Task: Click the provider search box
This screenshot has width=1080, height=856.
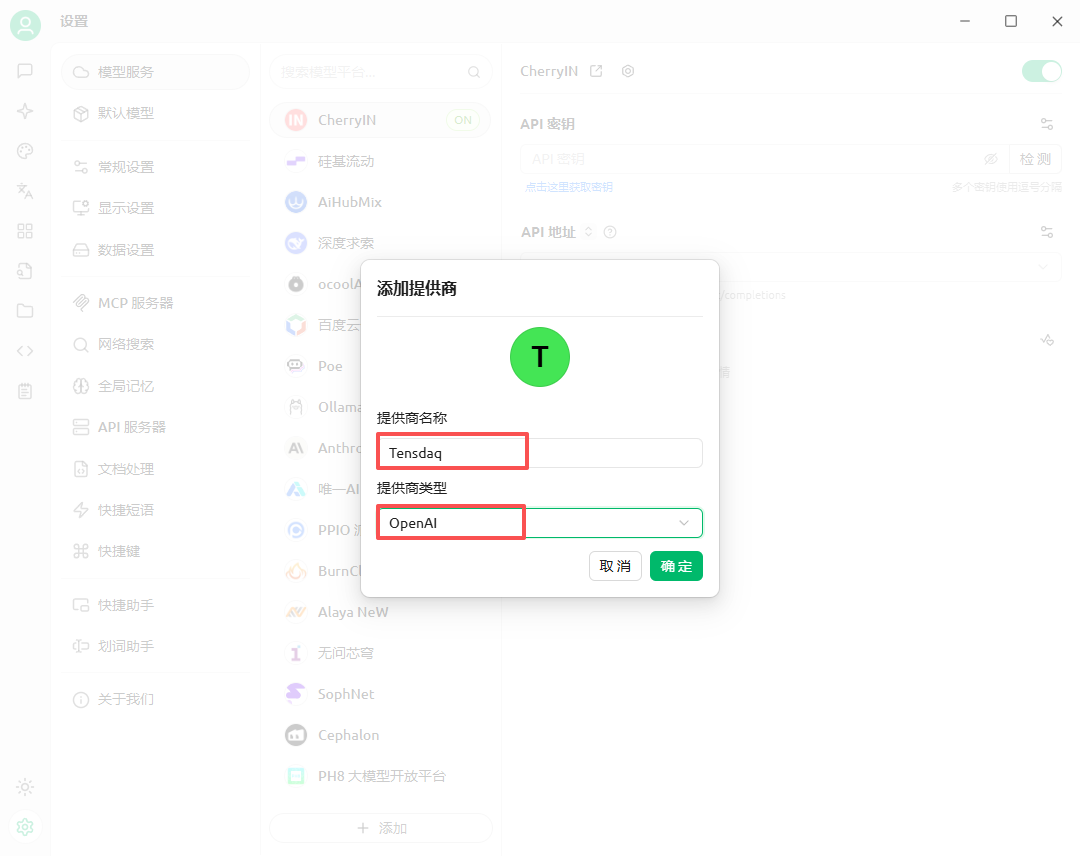Action: click(381, 72)
